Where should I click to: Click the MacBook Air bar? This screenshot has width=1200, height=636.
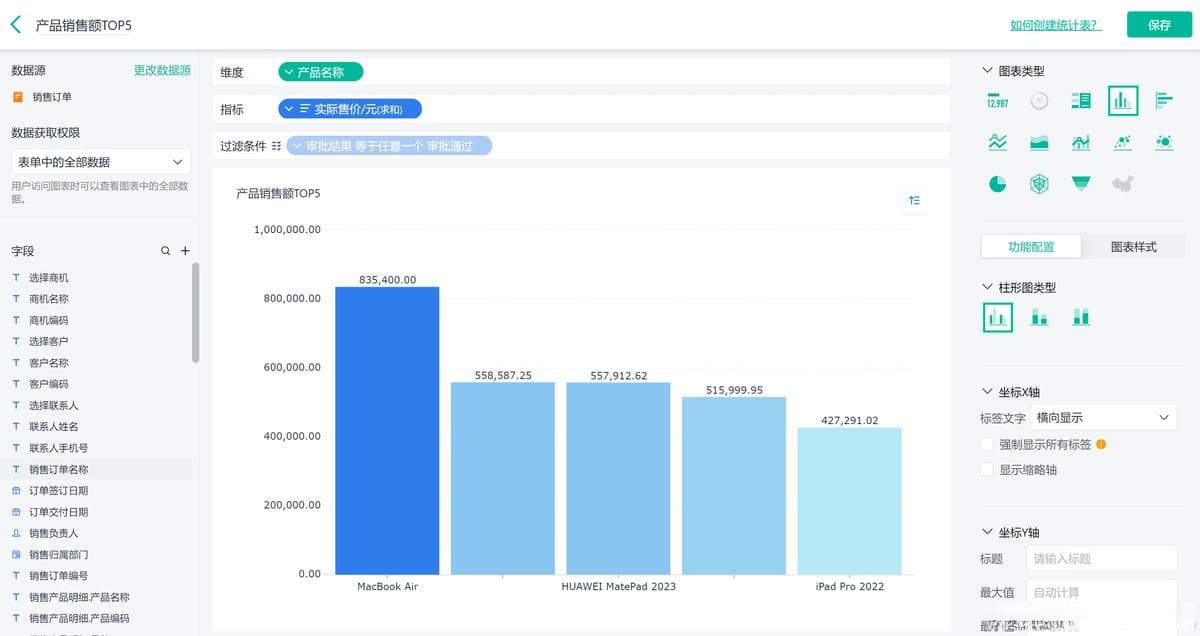387,430
